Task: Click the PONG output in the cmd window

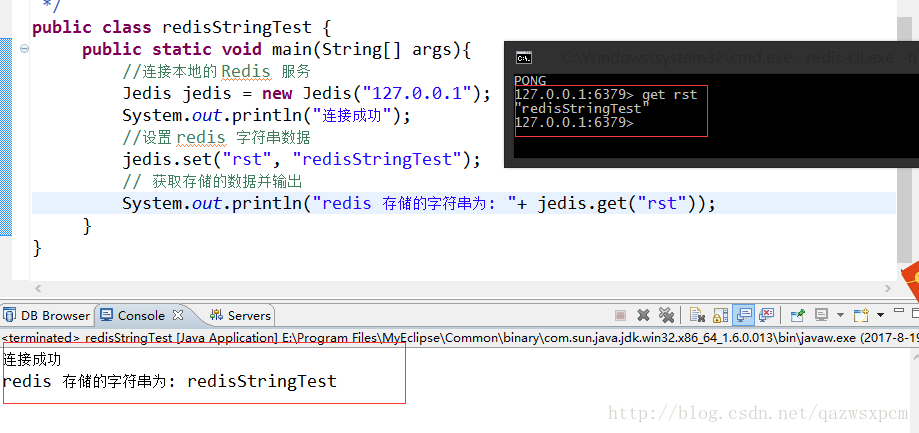Action: 530,81
